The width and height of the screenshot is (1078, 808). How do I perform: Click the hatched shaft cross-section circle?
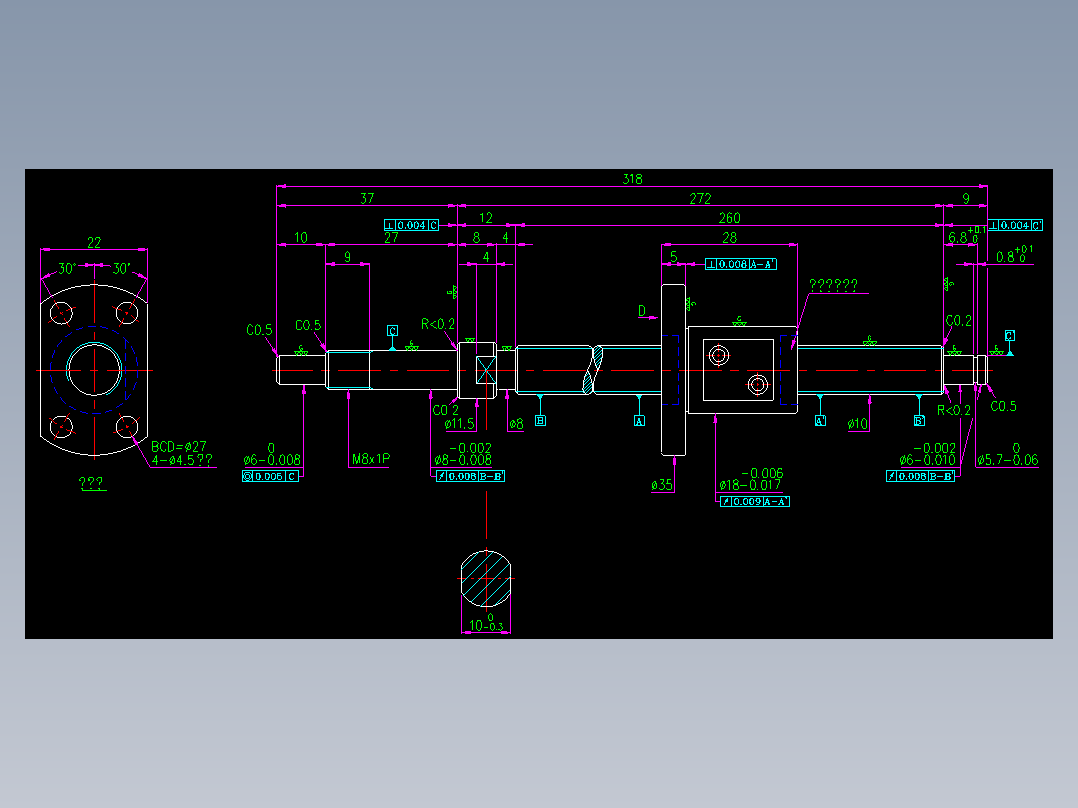coord(486,578)
